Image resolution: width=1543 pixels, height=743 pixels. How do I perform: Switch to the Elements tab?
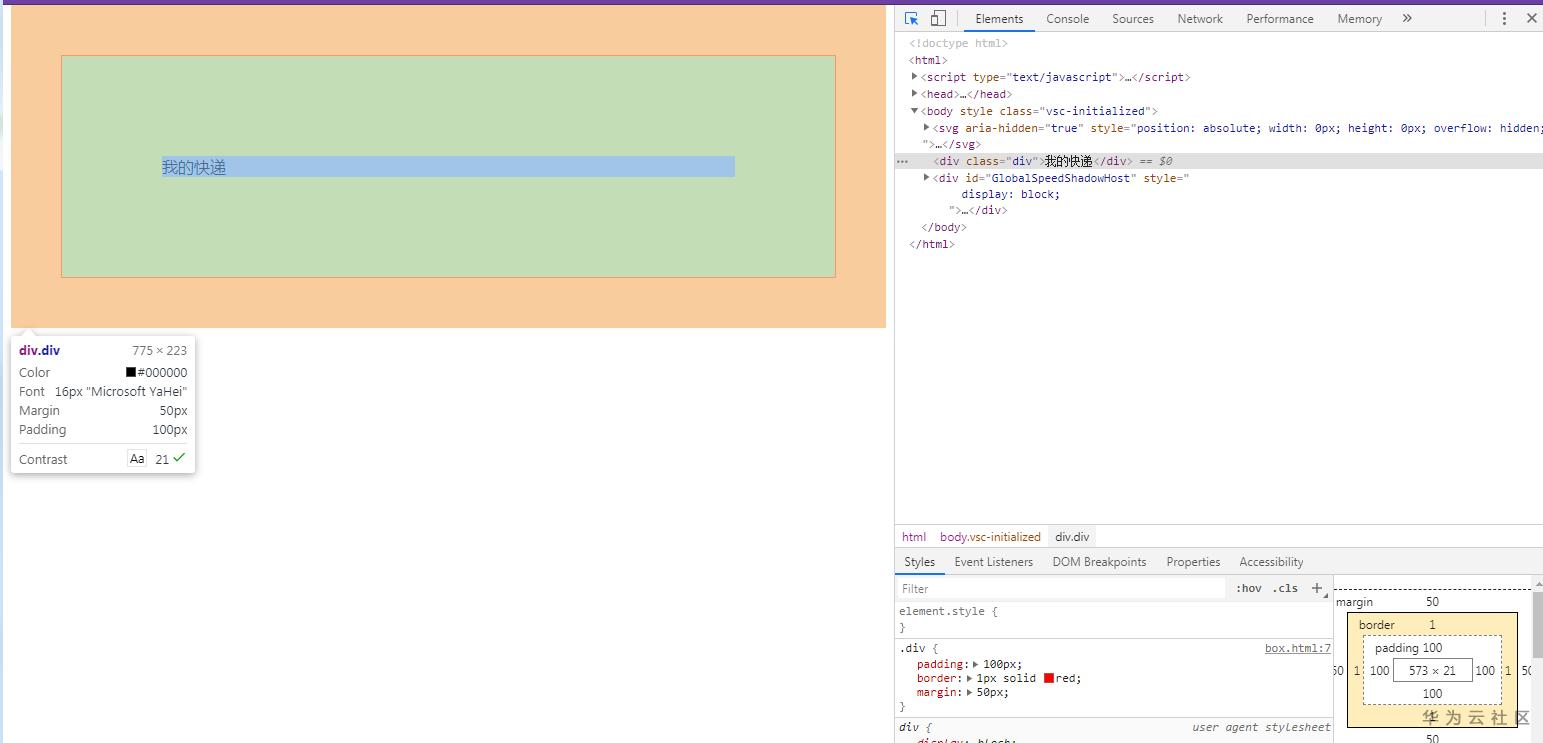999,18
